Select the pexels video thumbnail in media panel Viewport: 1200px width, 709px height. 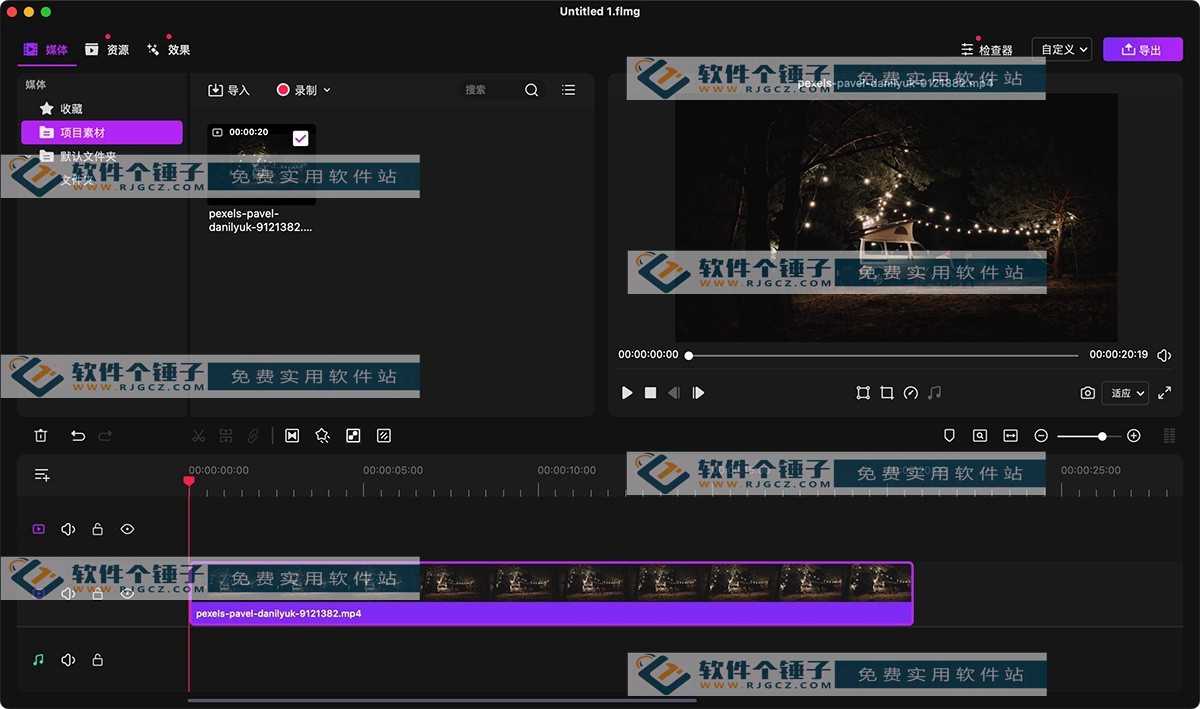tap(261, 164)
